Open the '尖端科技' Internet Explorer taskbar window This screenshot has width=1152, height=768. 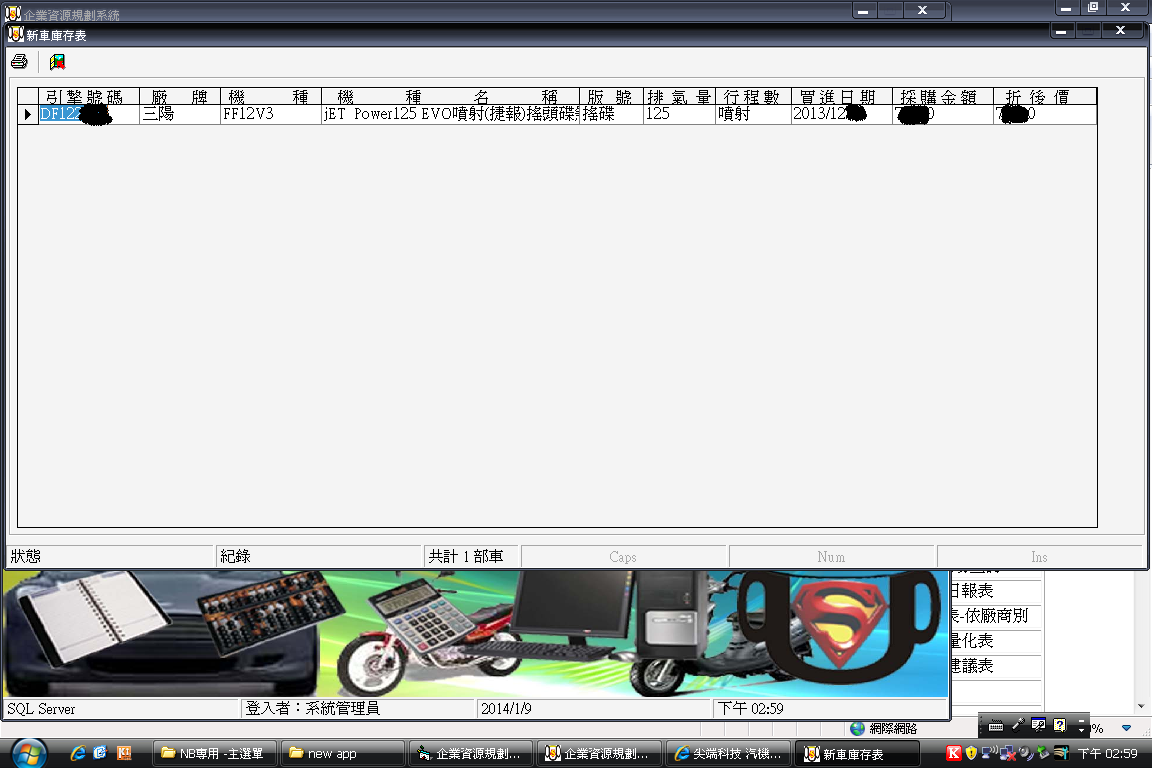click(727, 753)
